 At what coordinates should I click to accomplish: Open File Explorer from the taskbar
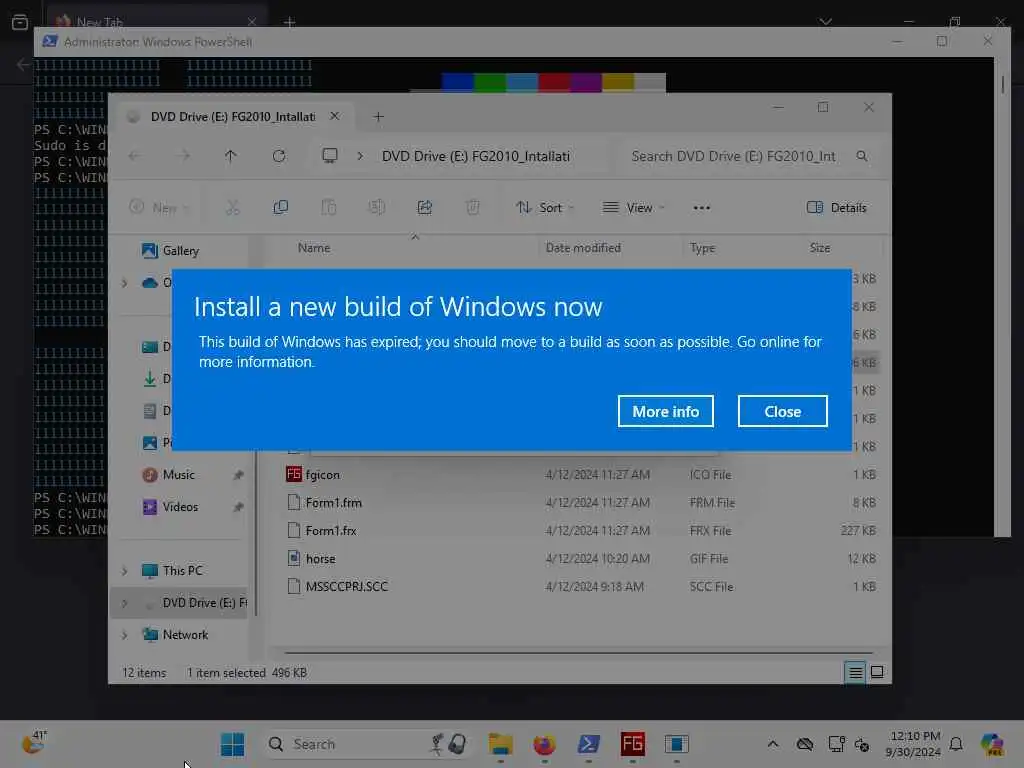(500, 744)
